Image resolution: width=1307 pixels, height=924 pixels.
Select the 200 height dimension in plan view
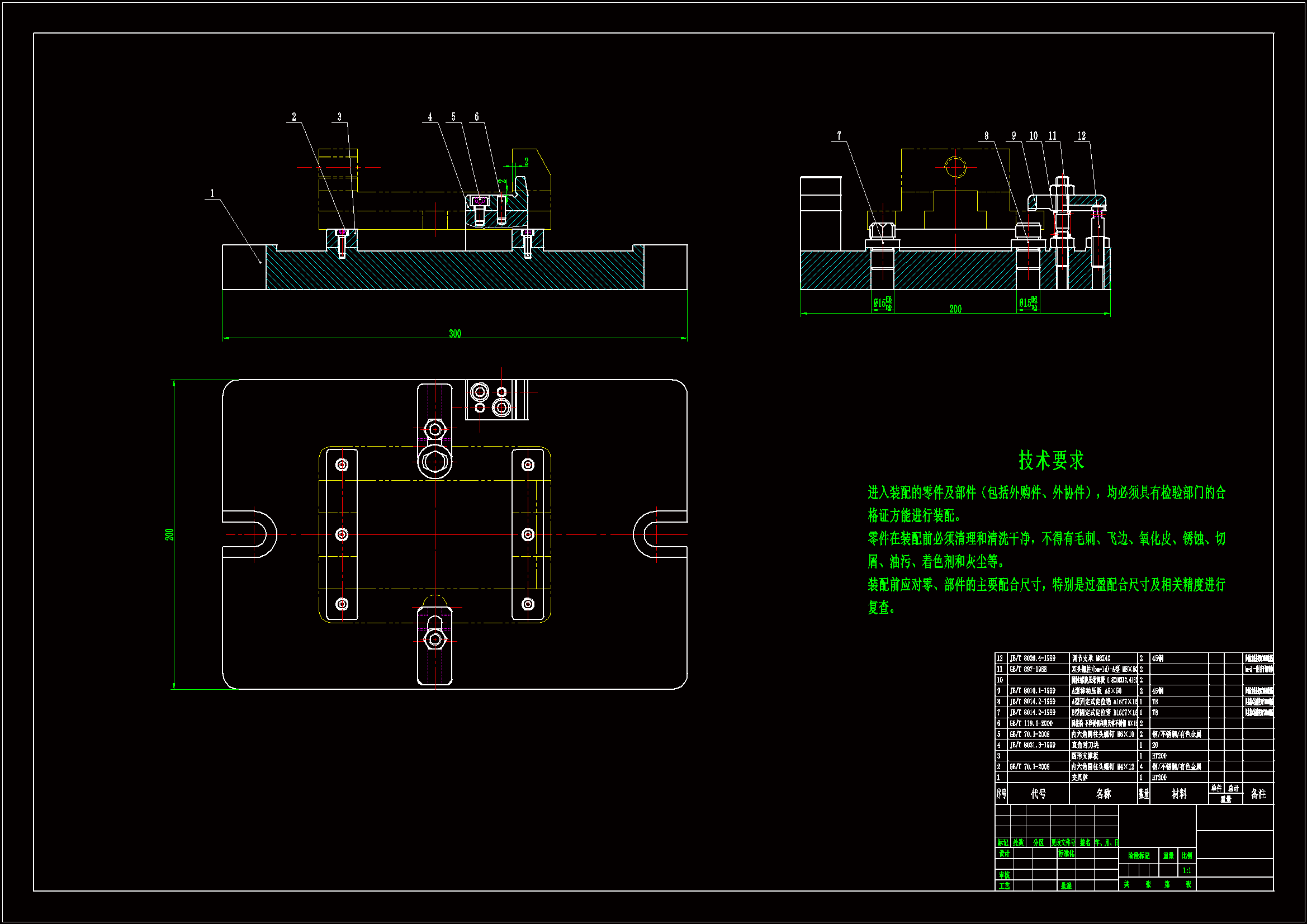click(169, 534)
